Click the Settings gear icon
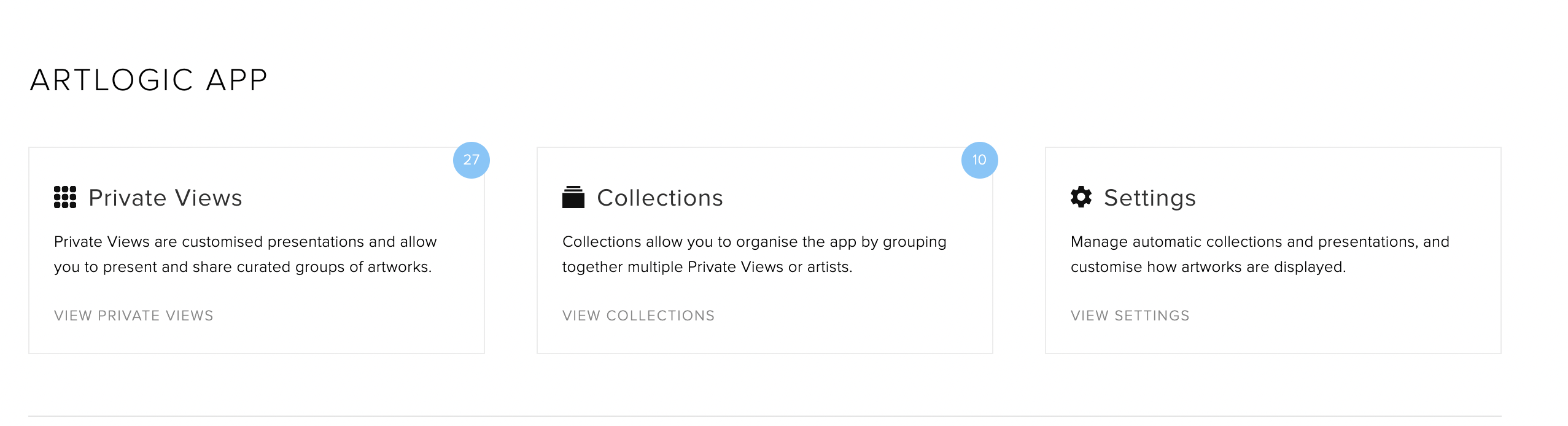Image resolution: width=1568 pixels, height=426 pixels. click(1081, 197)
